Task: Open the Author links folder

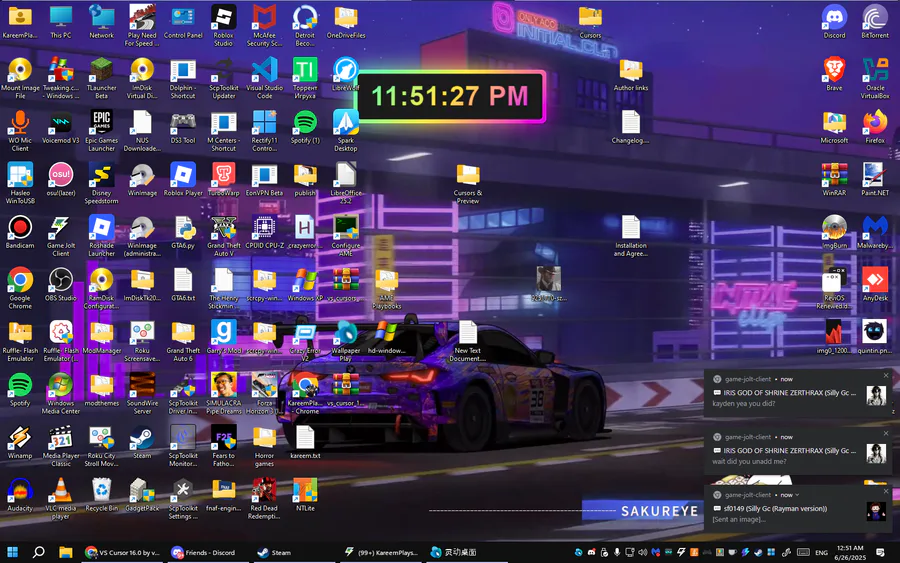Action: (630, 74)
